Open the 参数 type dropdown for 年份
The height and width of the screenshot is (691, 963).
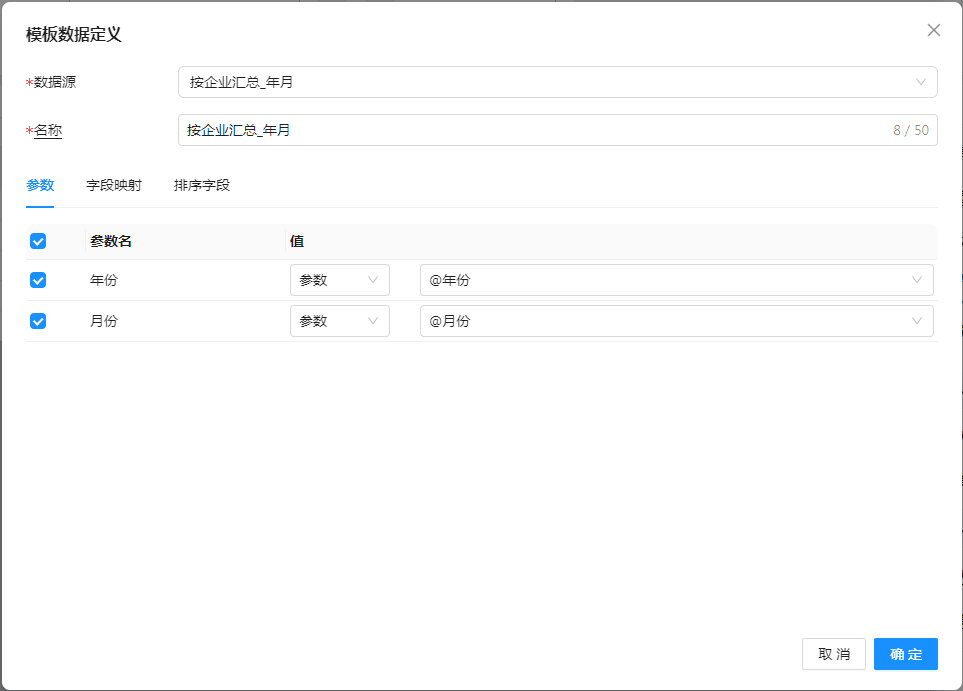pyautogui.click(x=339, y=280)
